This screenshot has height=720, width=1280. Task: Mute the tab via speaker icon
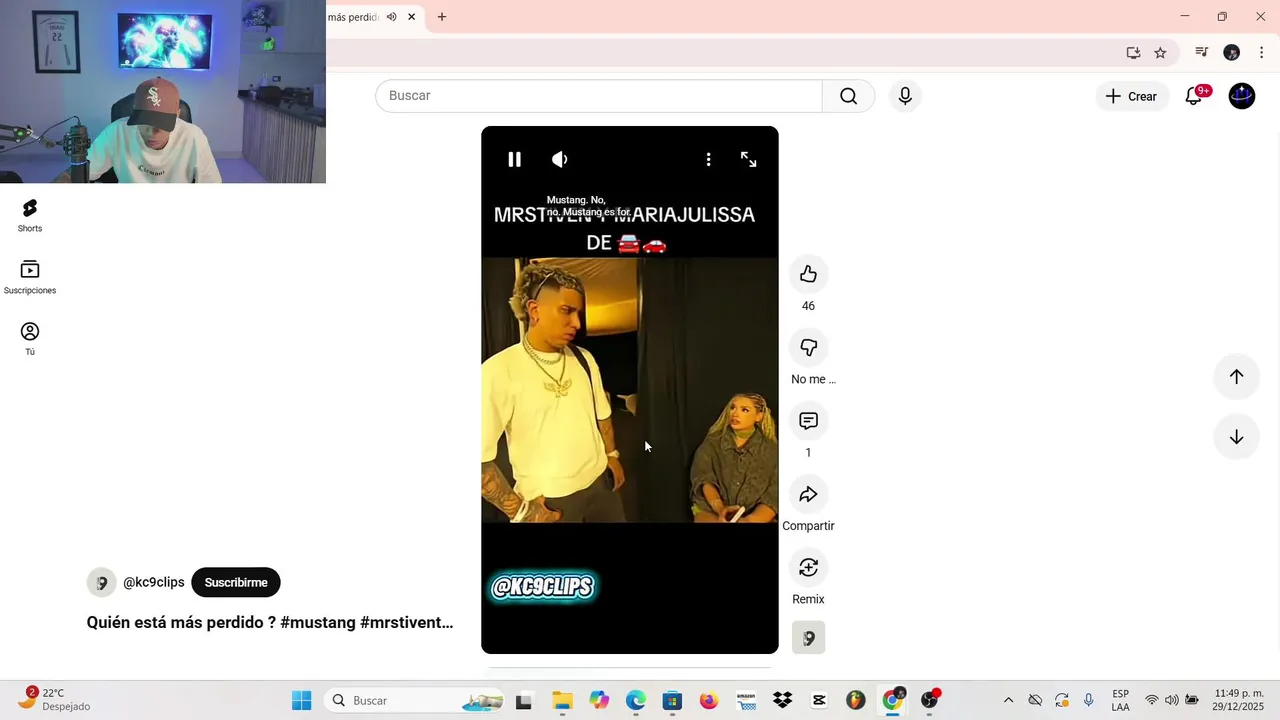click(392, 17)
